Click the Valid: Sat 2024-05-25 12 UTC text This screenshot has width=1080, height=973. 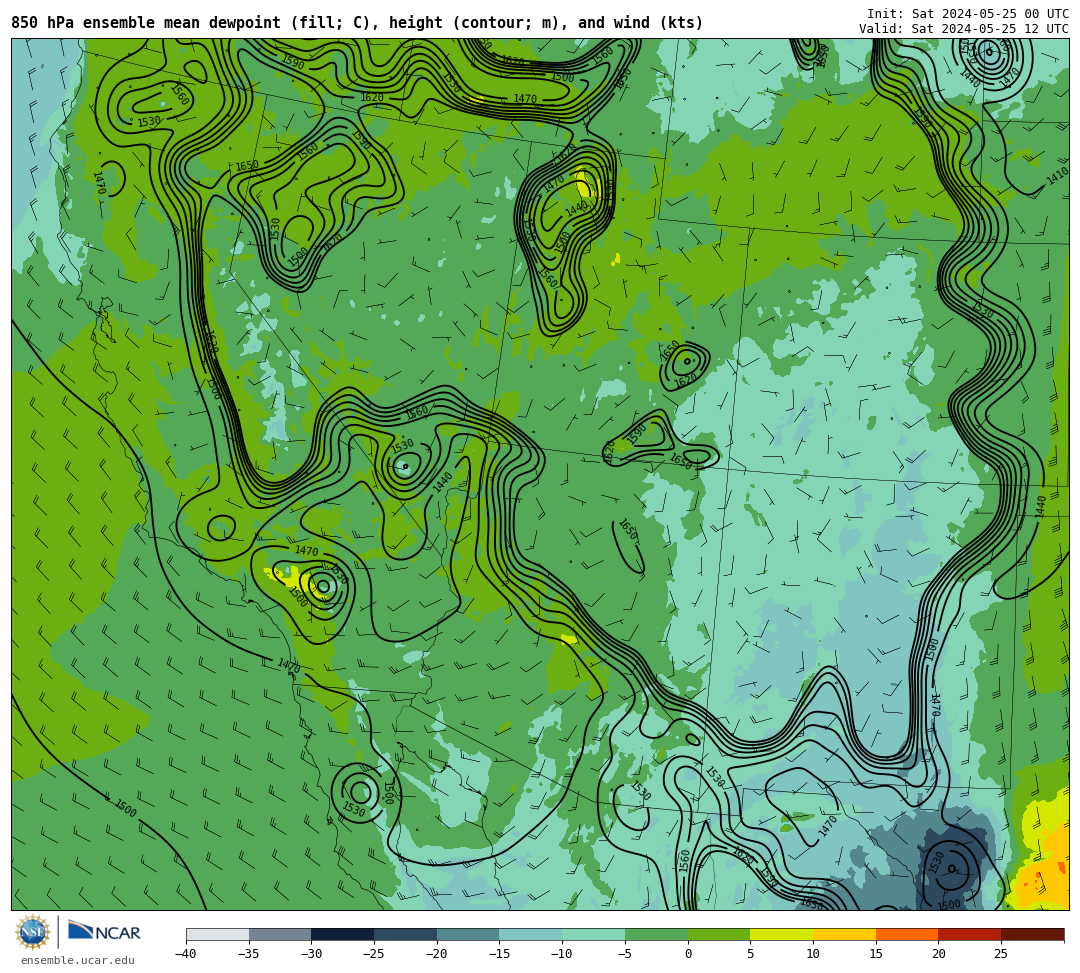[x=964, y=29]
